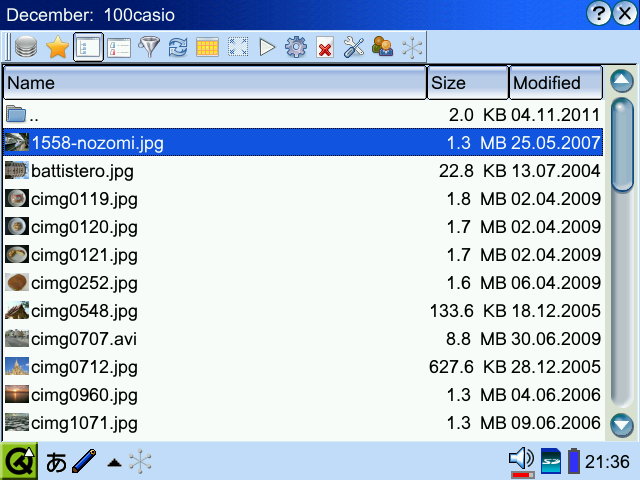Click the users icon in toolbar
640x480 pixels.
coord(382,47)
